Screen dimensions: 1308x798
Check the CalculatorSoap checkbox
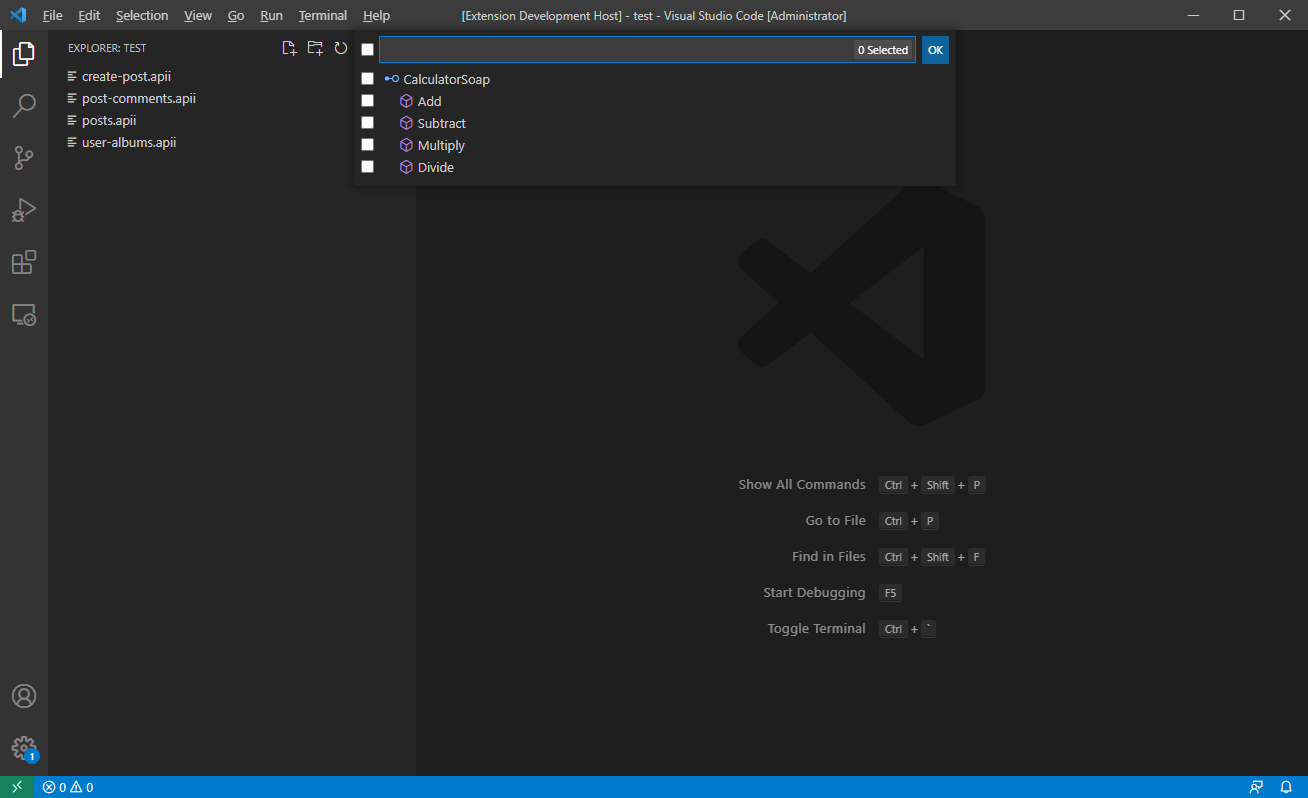coord(367,79)
